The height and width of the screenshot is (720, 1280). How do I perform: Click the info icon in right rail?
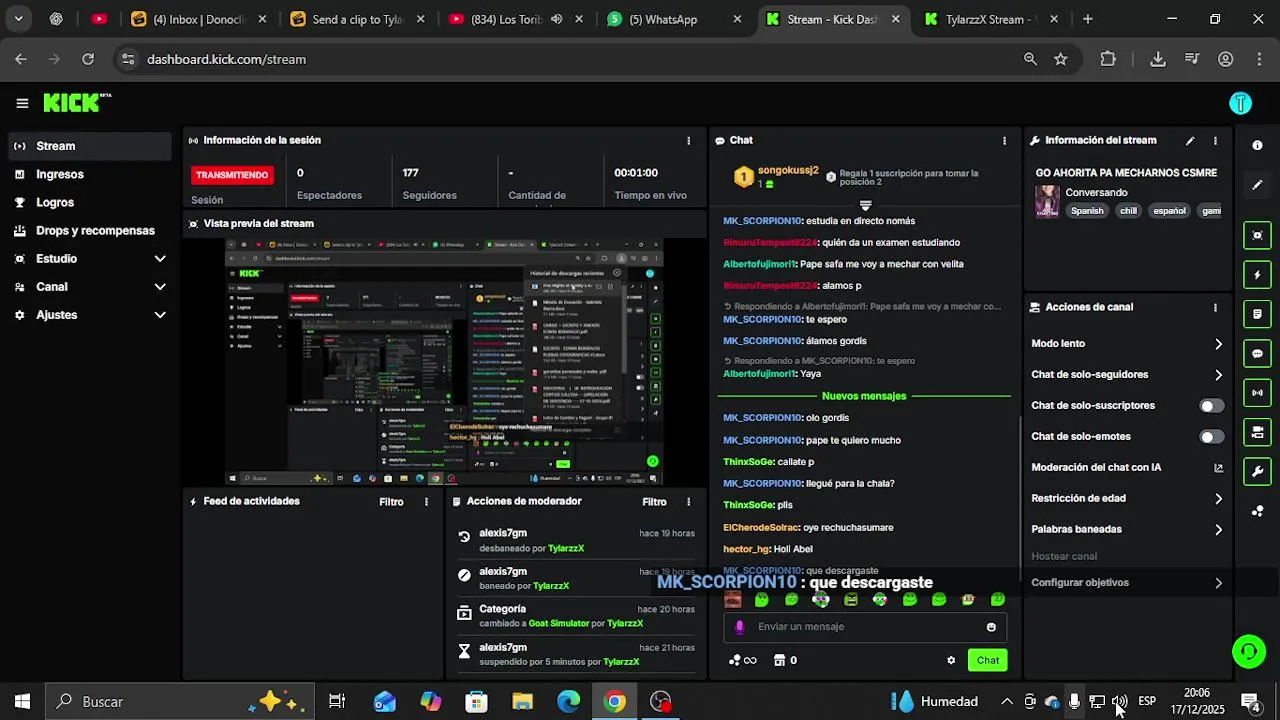point(1257,145)
